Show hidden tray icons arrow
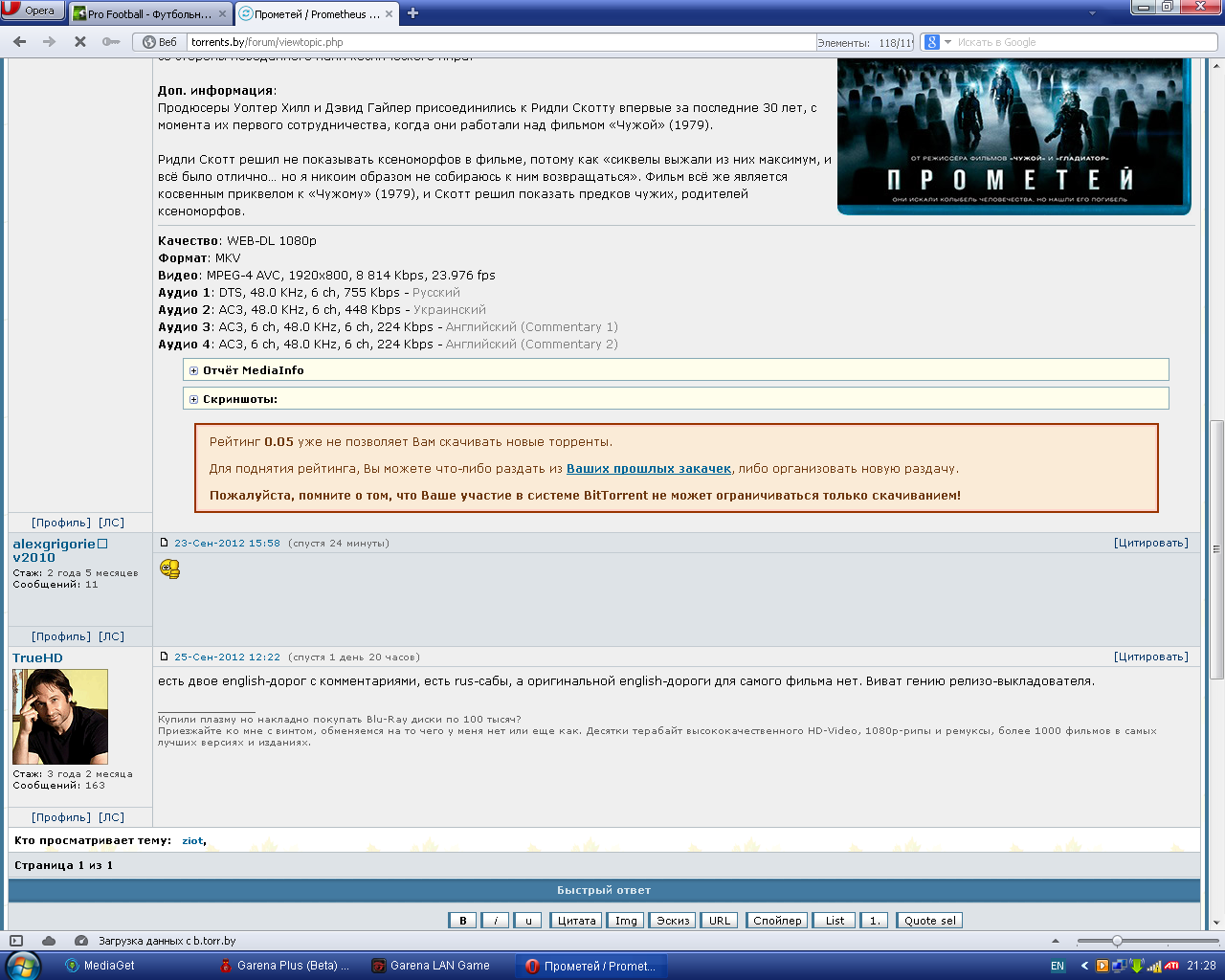 [1084, 966]
